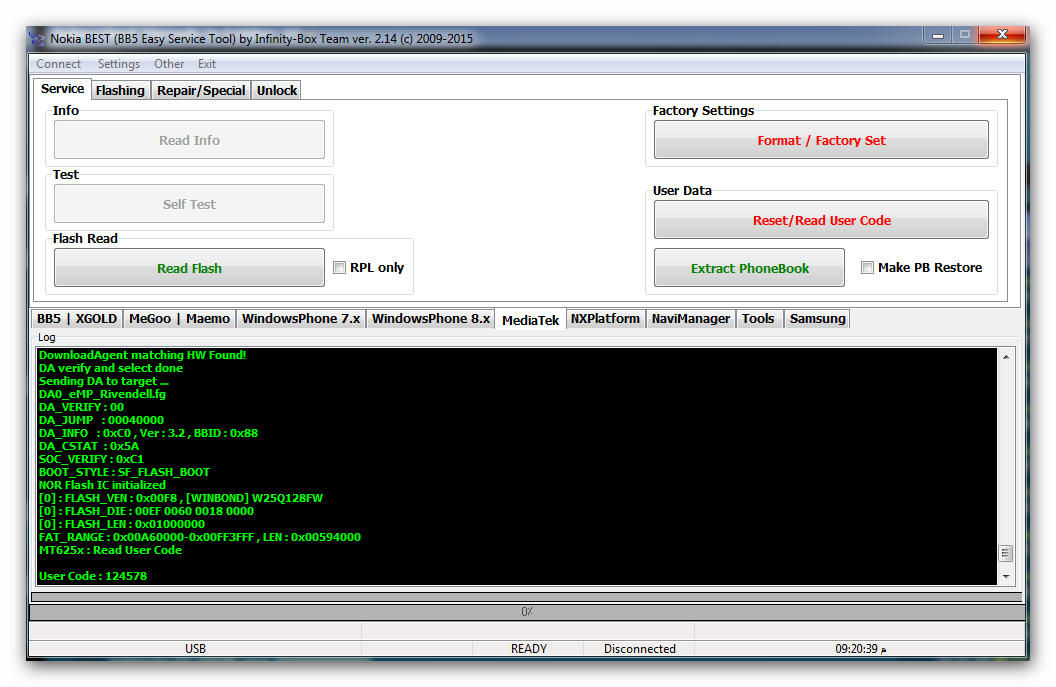The height and width of the screenshot is (687, 1056).
Task: Close the Nokia BEST window
Action: (x=1001, y=35)
